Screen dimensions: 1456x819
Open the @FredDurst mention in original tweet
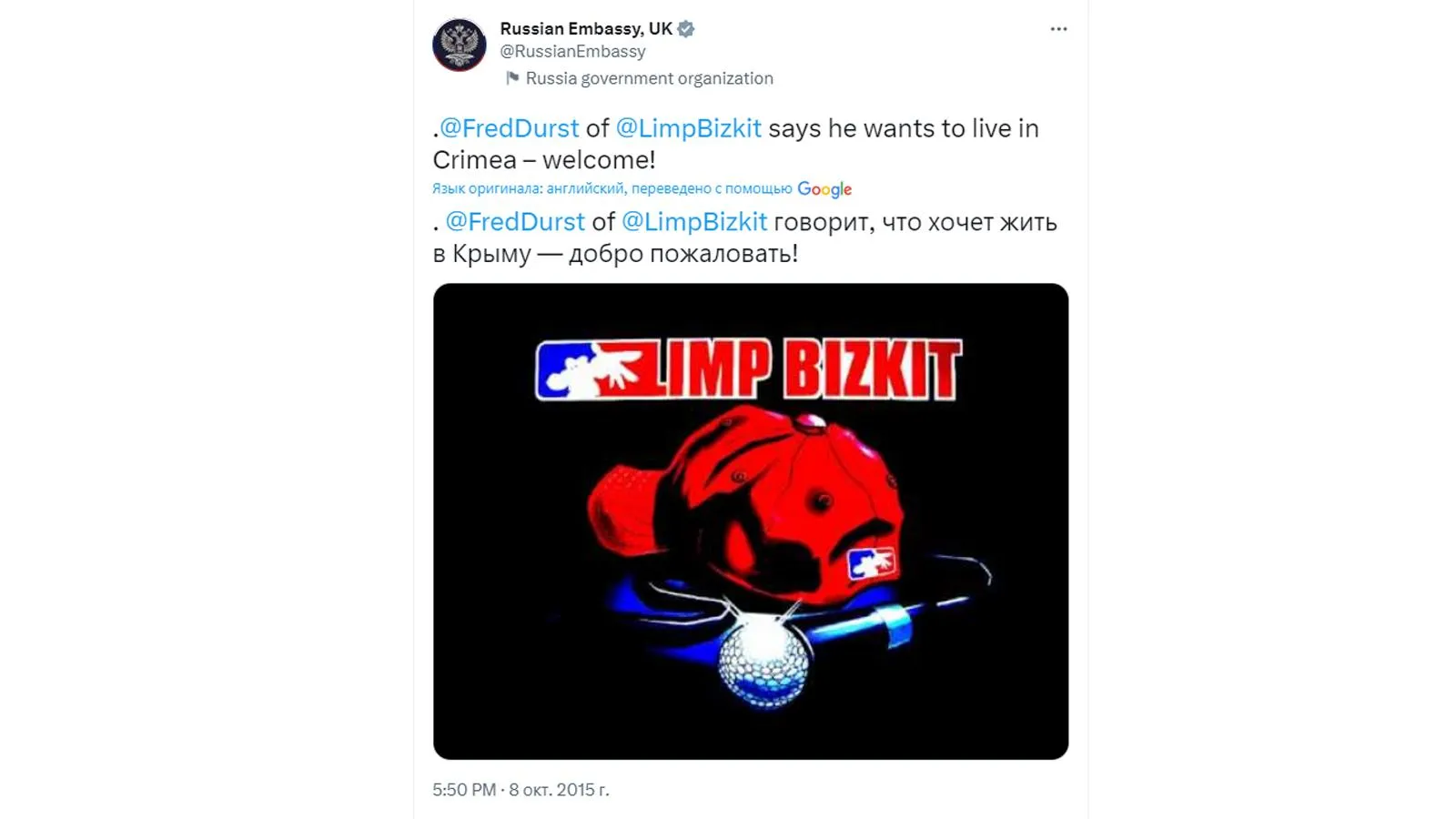click(509, 128)
